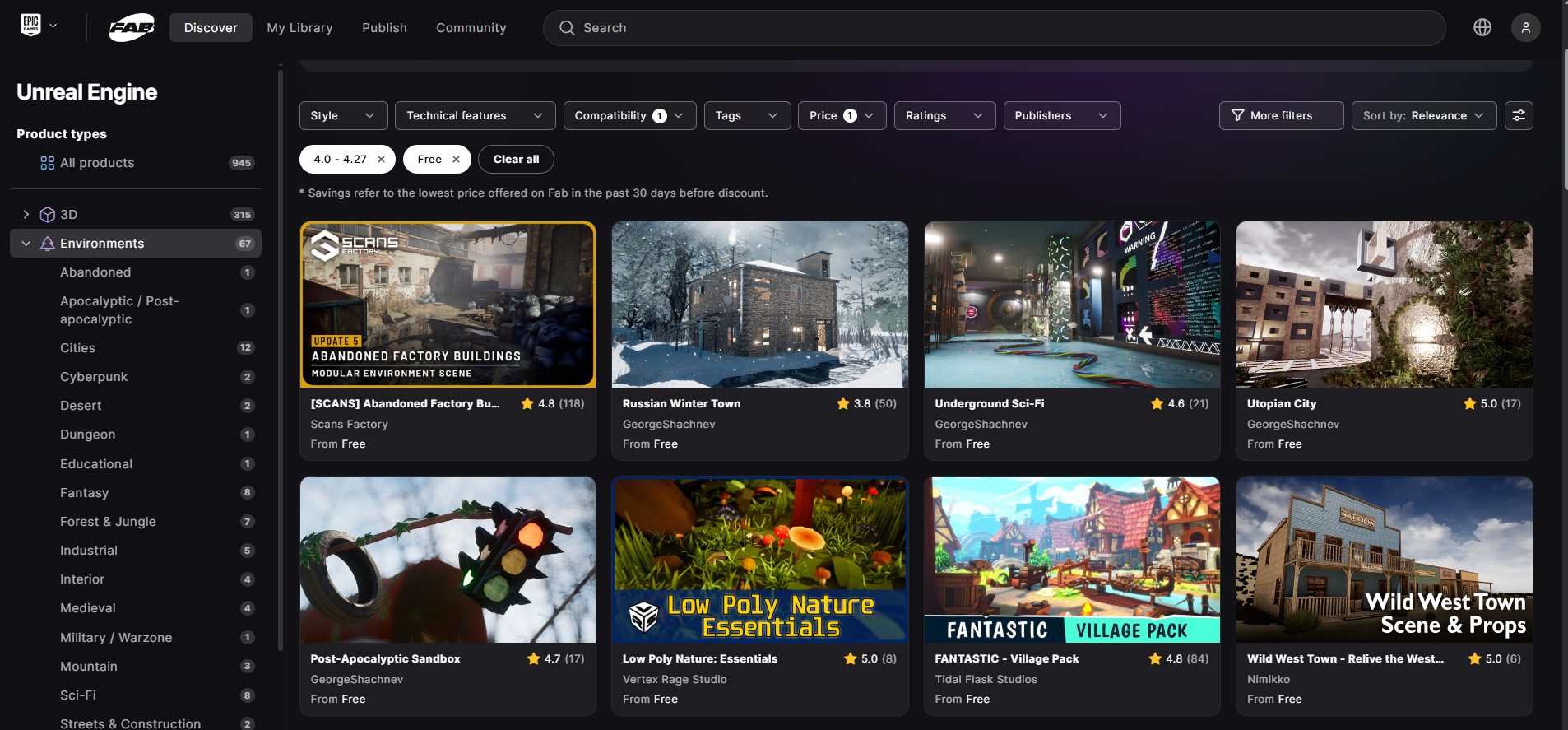Expand the Ratings filter dropdown

[944, 115]
